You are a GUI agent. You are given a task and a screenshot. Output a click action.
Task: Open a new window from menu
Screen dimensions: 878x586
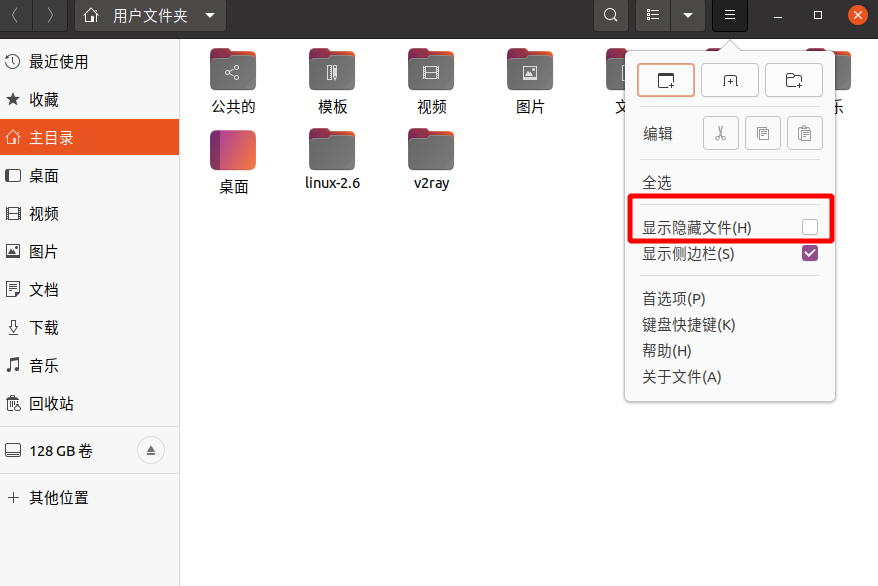(666, 80)
